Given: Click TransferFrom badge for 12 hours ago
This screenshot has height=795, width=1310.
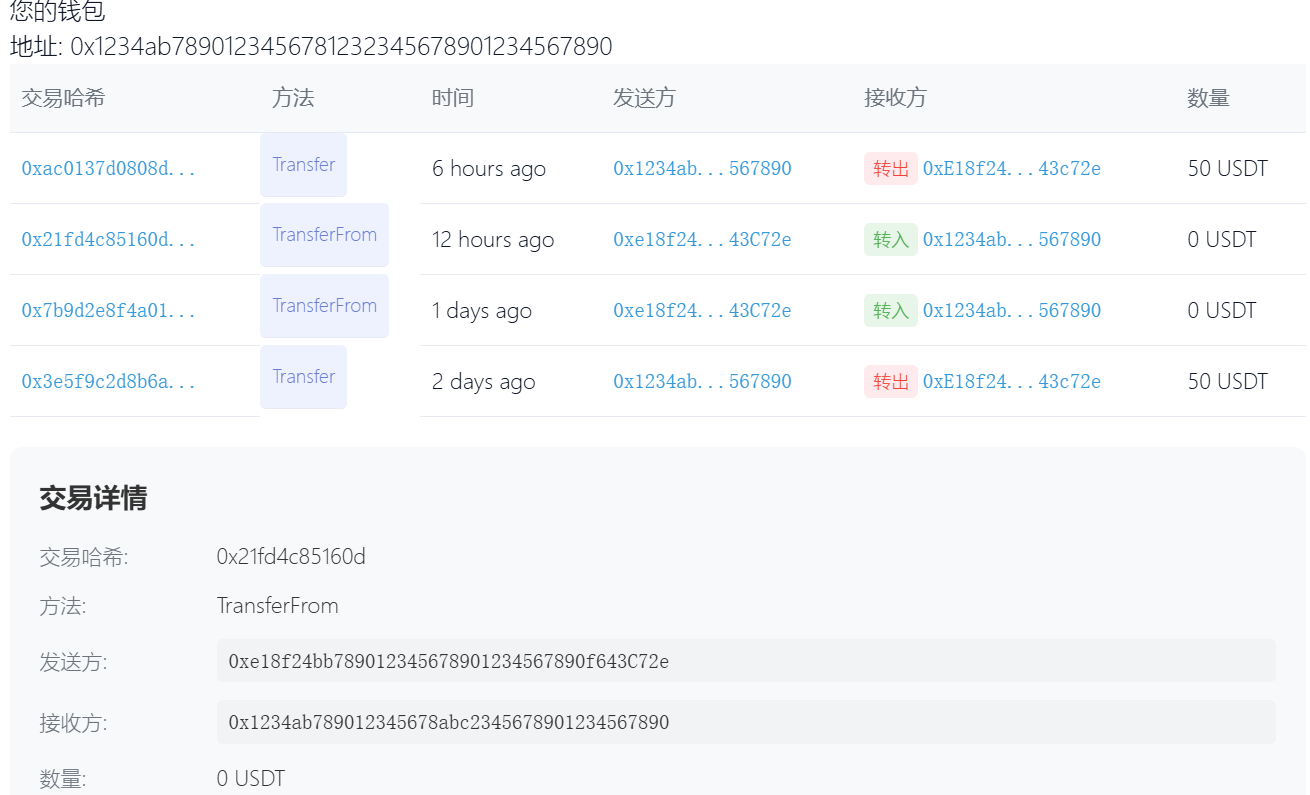Looking at the screenshot, I should [324, 235].
